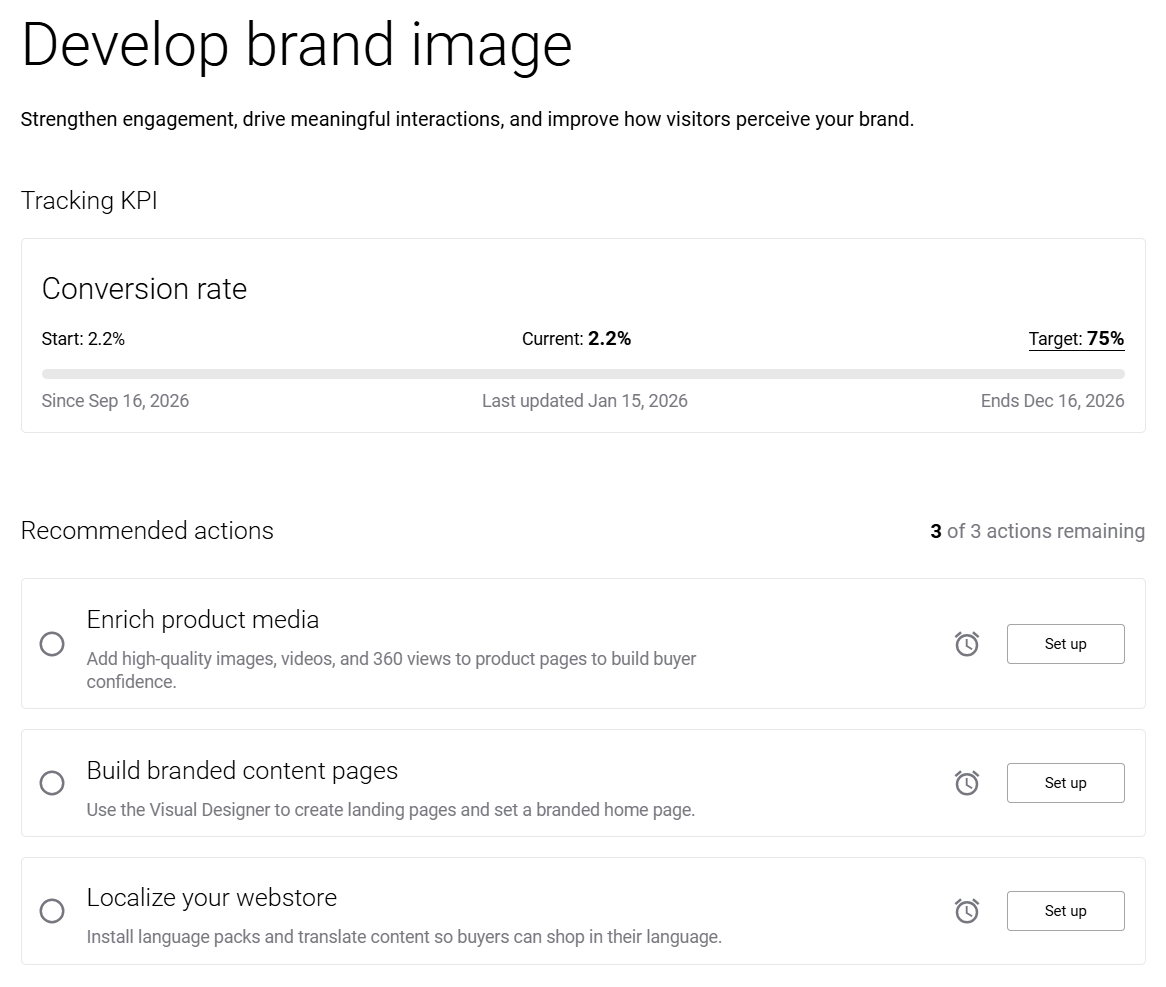Screen dimensions: 1166x987
Task: Select the Build branded content pages title
Action: [x=242, y=771]
